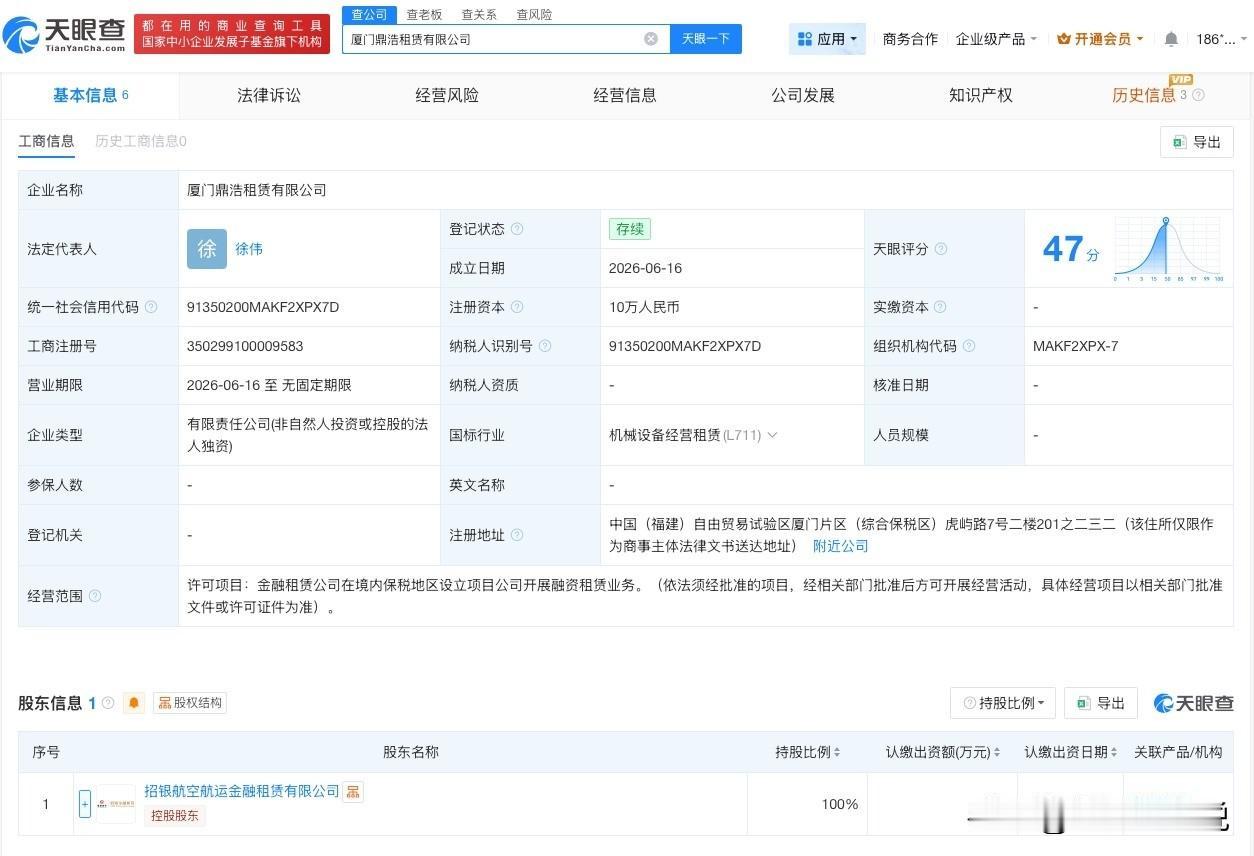1254x856 pixels.
Task: Click structure icon after 招银航空航运金融租赁有限公司
Action: [x=353, y=792]
